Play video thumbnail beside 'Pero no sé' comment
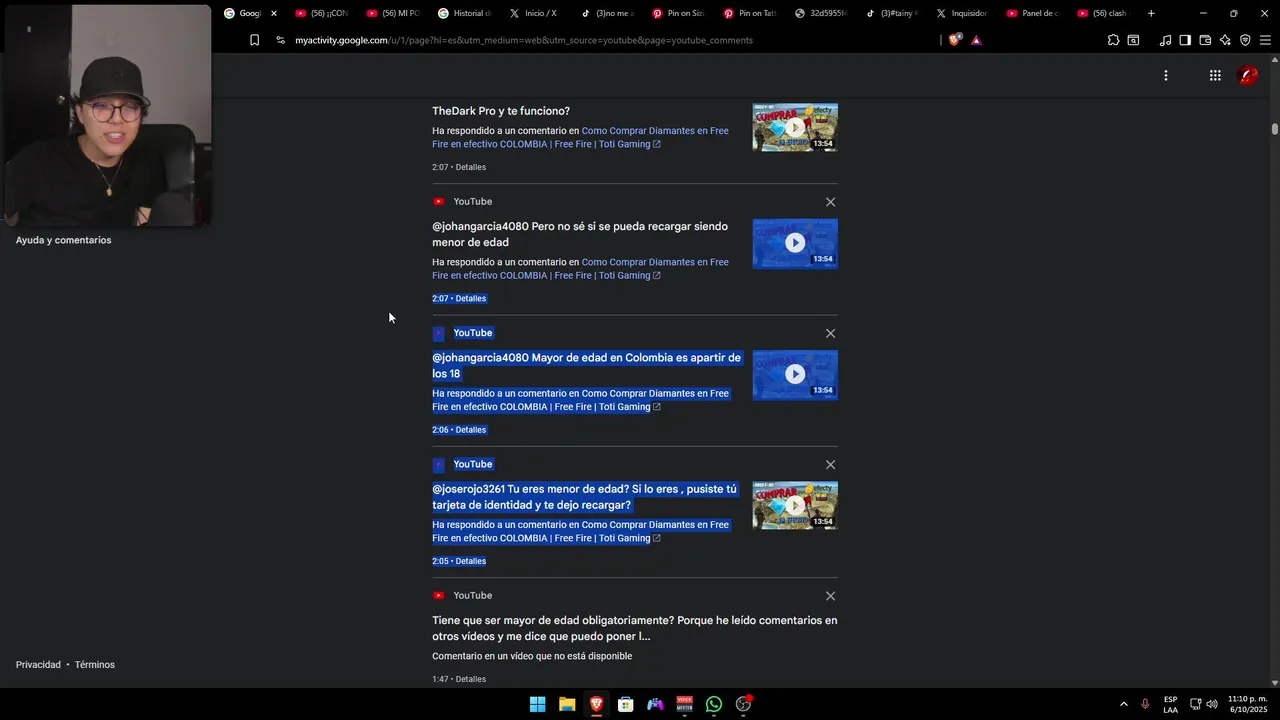The width and height of the screenshot is (1280, 720). click(x=795, y=243)
